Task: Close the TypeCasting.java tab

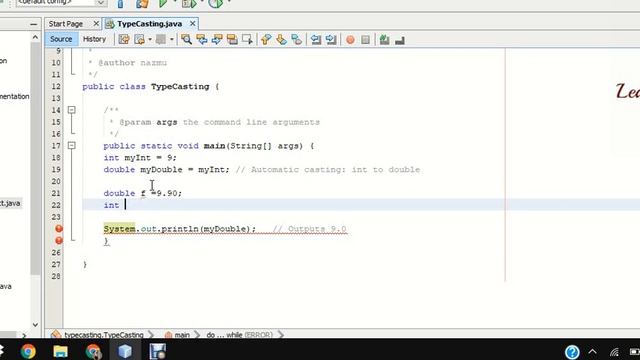Action: [x=192, y=24]
